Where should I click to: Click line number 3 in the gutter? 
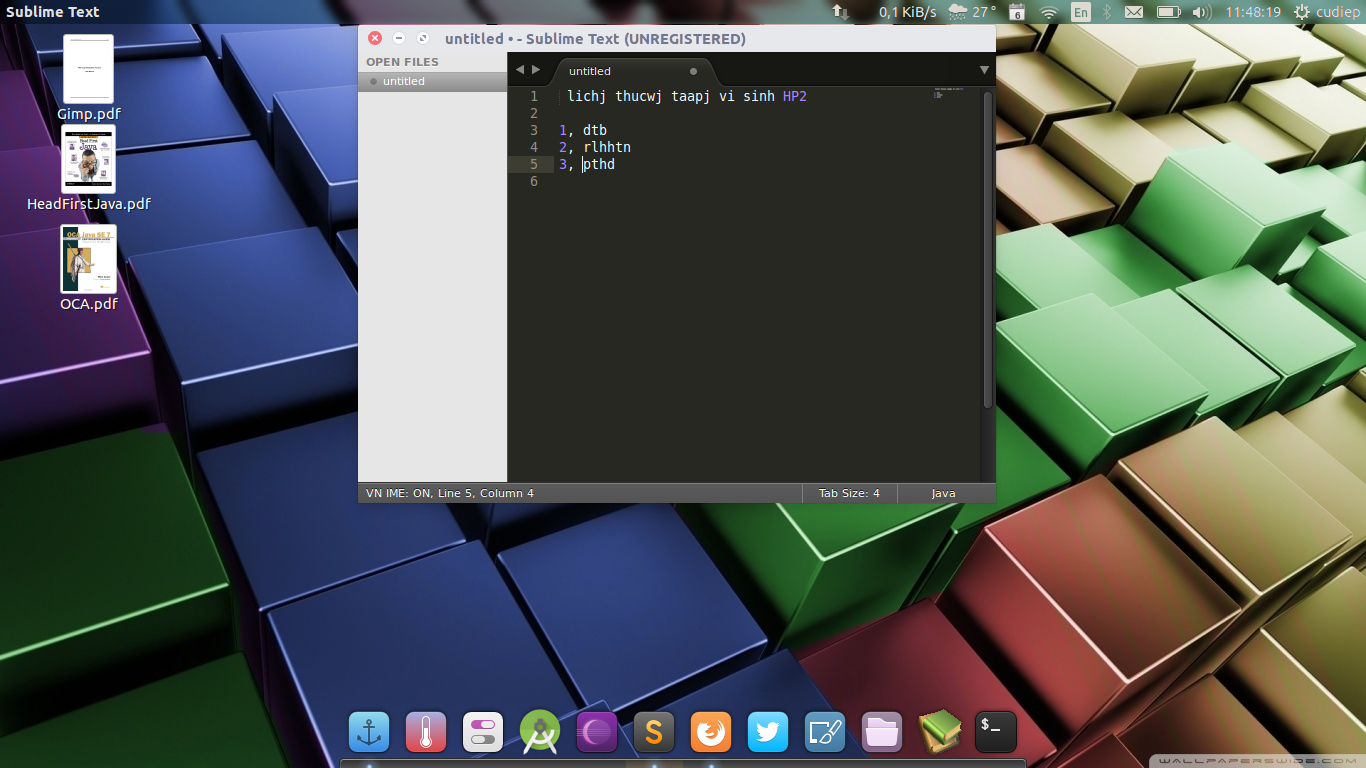pyautogui.click(x=534, y=130)
